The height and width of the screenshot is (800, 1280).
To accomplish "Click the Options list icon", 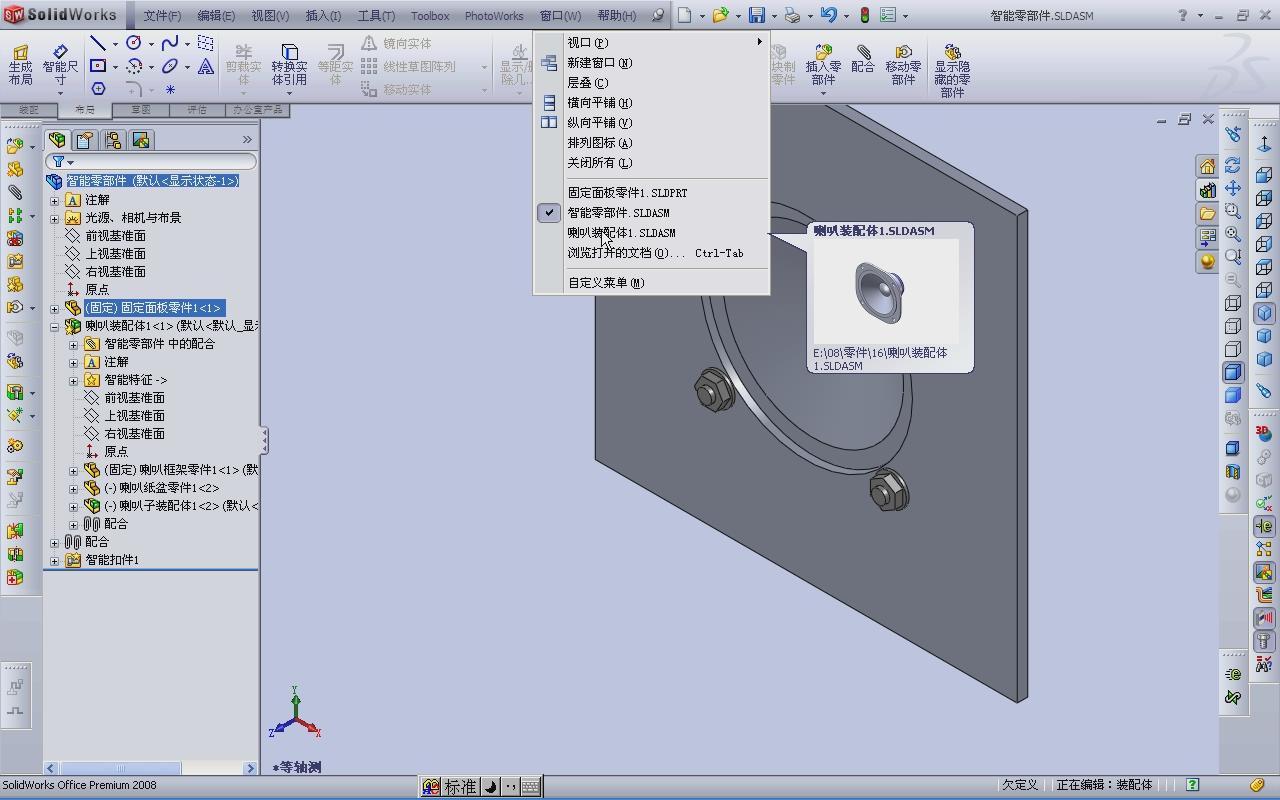I will coord(890,15).
